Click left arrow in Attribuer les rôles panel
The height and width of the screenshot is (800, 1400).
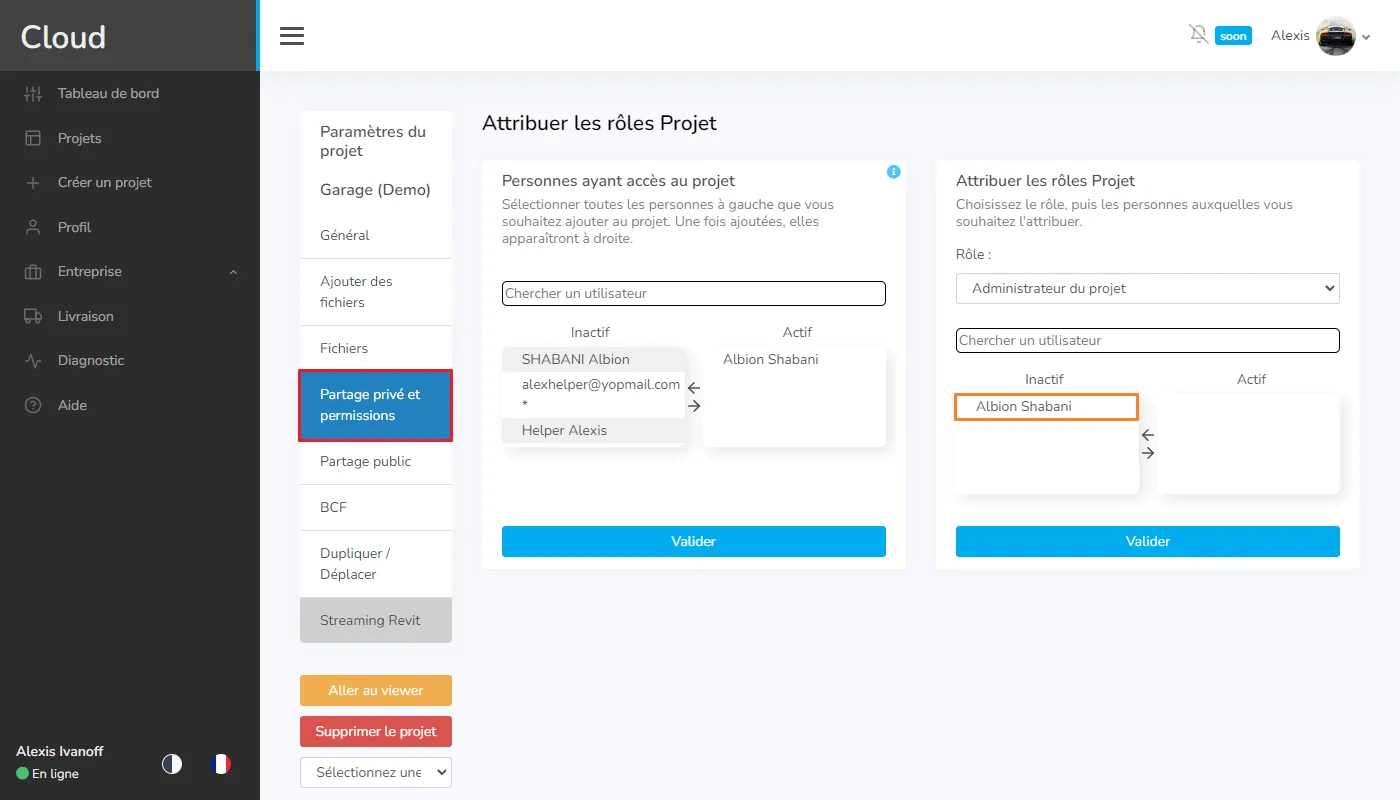[1148, 435]
